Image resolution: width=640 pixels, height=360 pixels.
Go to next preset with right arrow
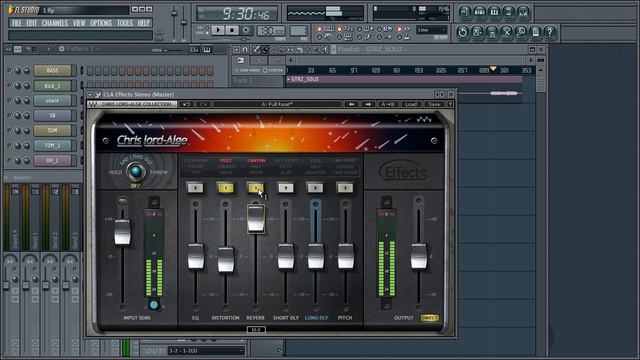pyautogui.click(x=368, y=104)
